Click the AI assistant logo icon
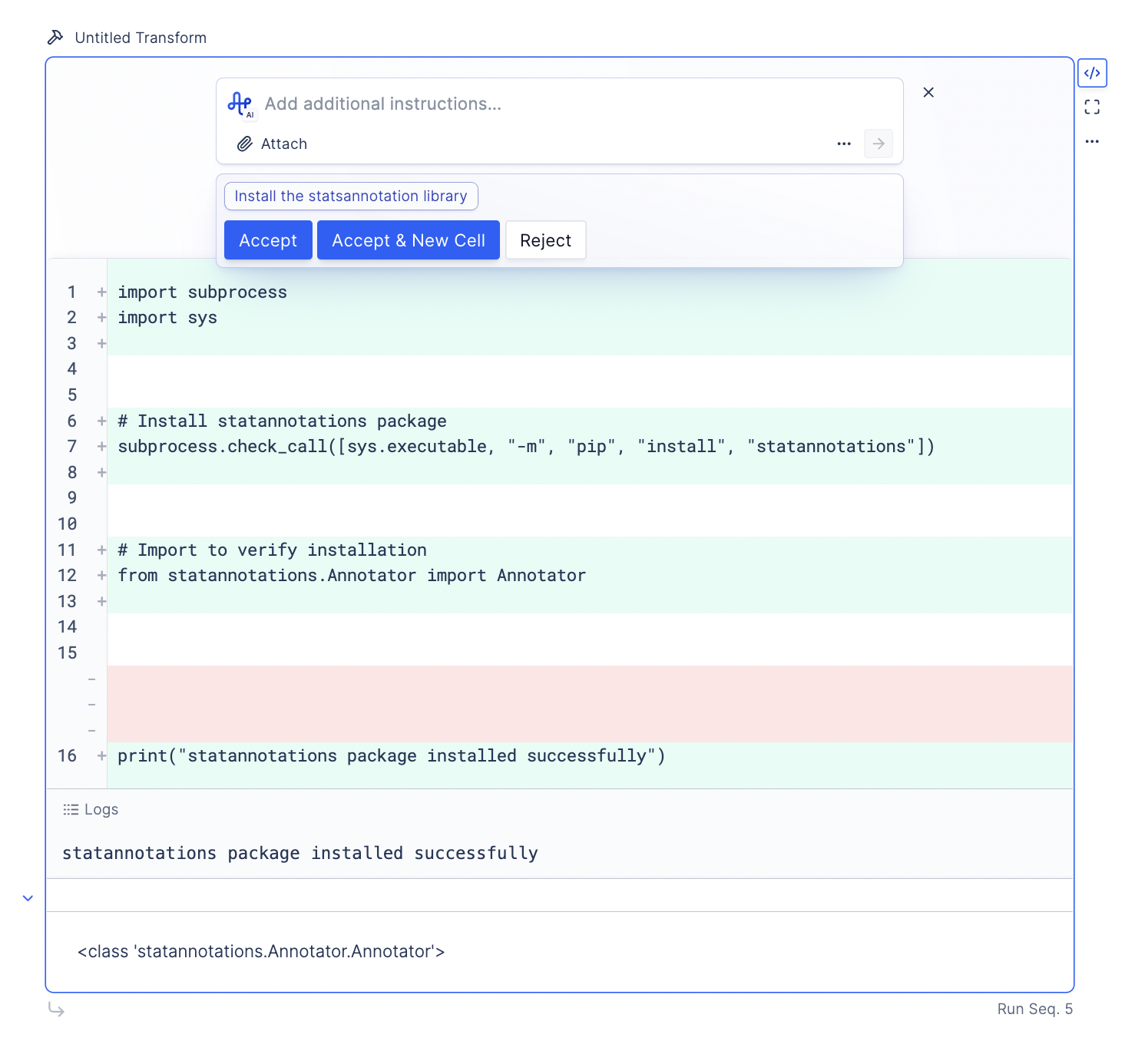This screenshot has width=1135, height=1064. (240, 104)
